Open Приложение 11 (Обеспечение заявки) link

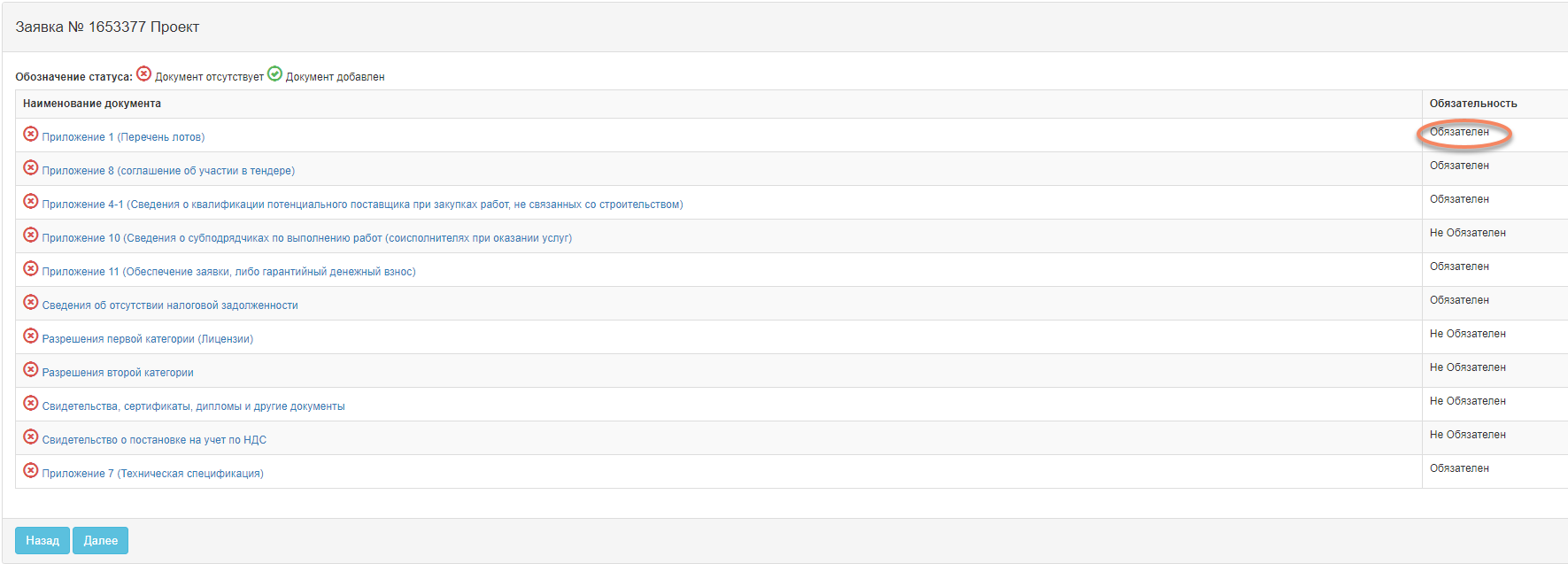click(x=228, y=272)
